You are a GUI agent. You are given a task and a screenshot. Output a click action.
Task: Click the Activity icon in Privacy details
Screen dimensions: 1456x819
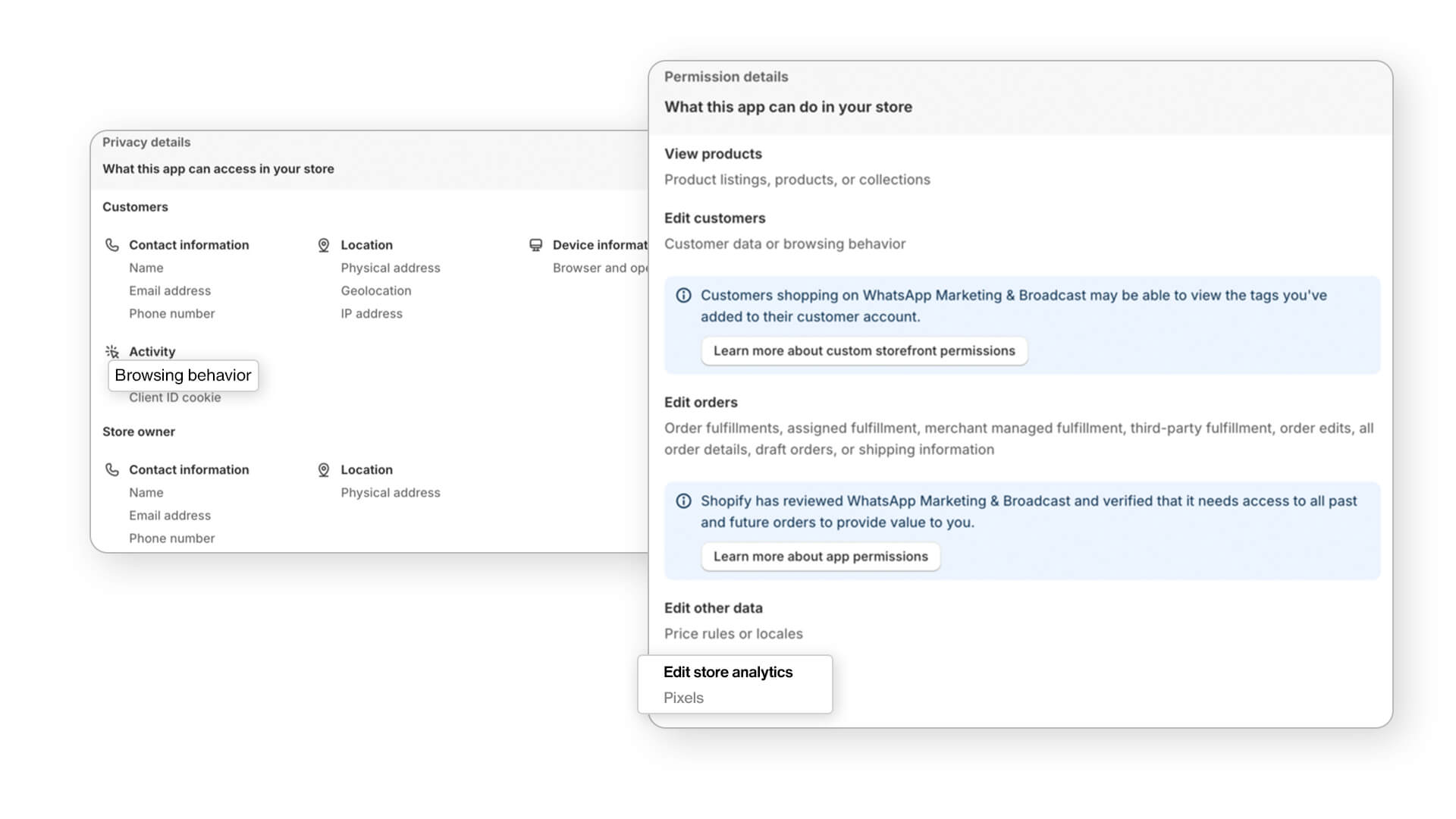click(111, 350)
